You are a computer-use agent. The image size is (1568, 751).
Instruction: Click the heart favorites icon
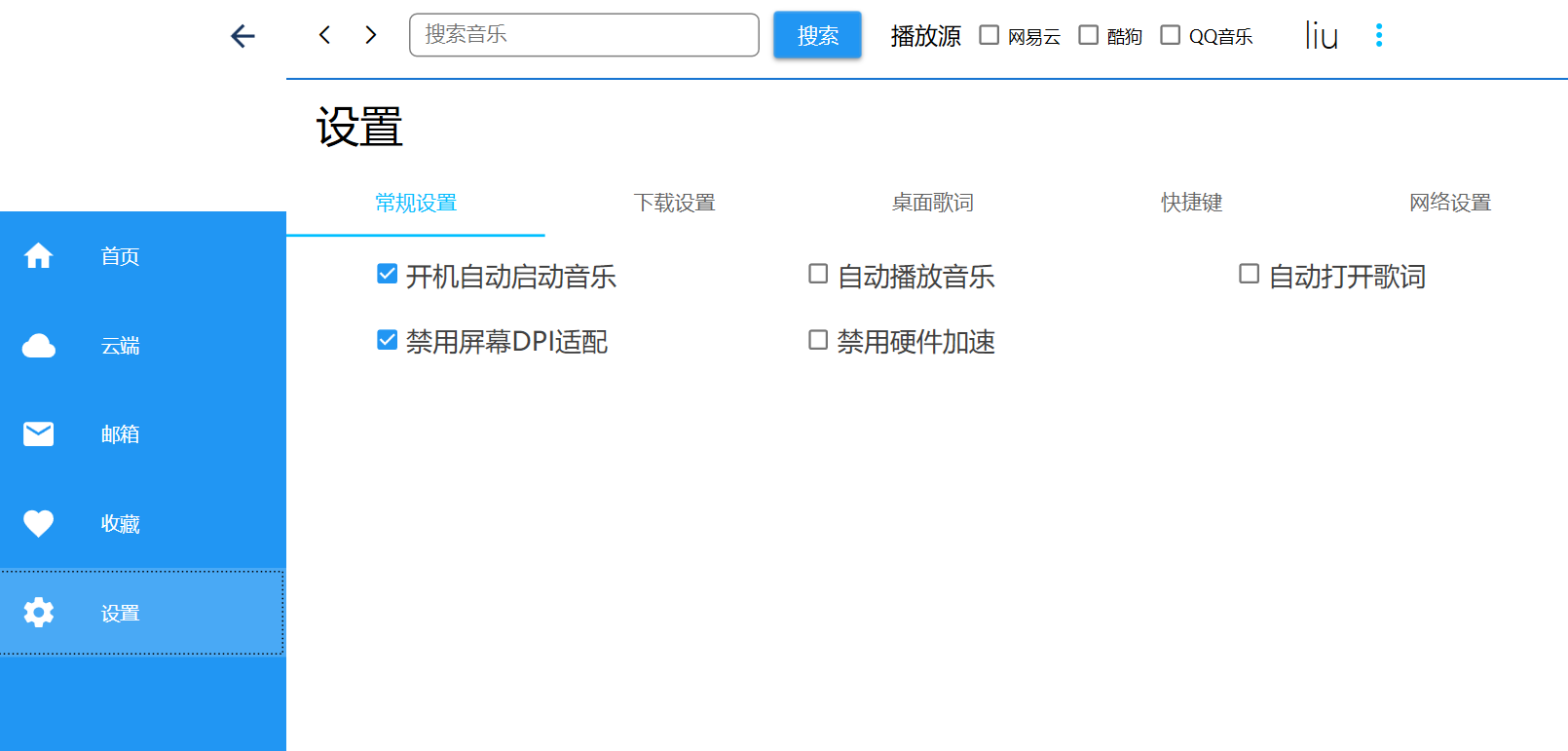(39, 523)
